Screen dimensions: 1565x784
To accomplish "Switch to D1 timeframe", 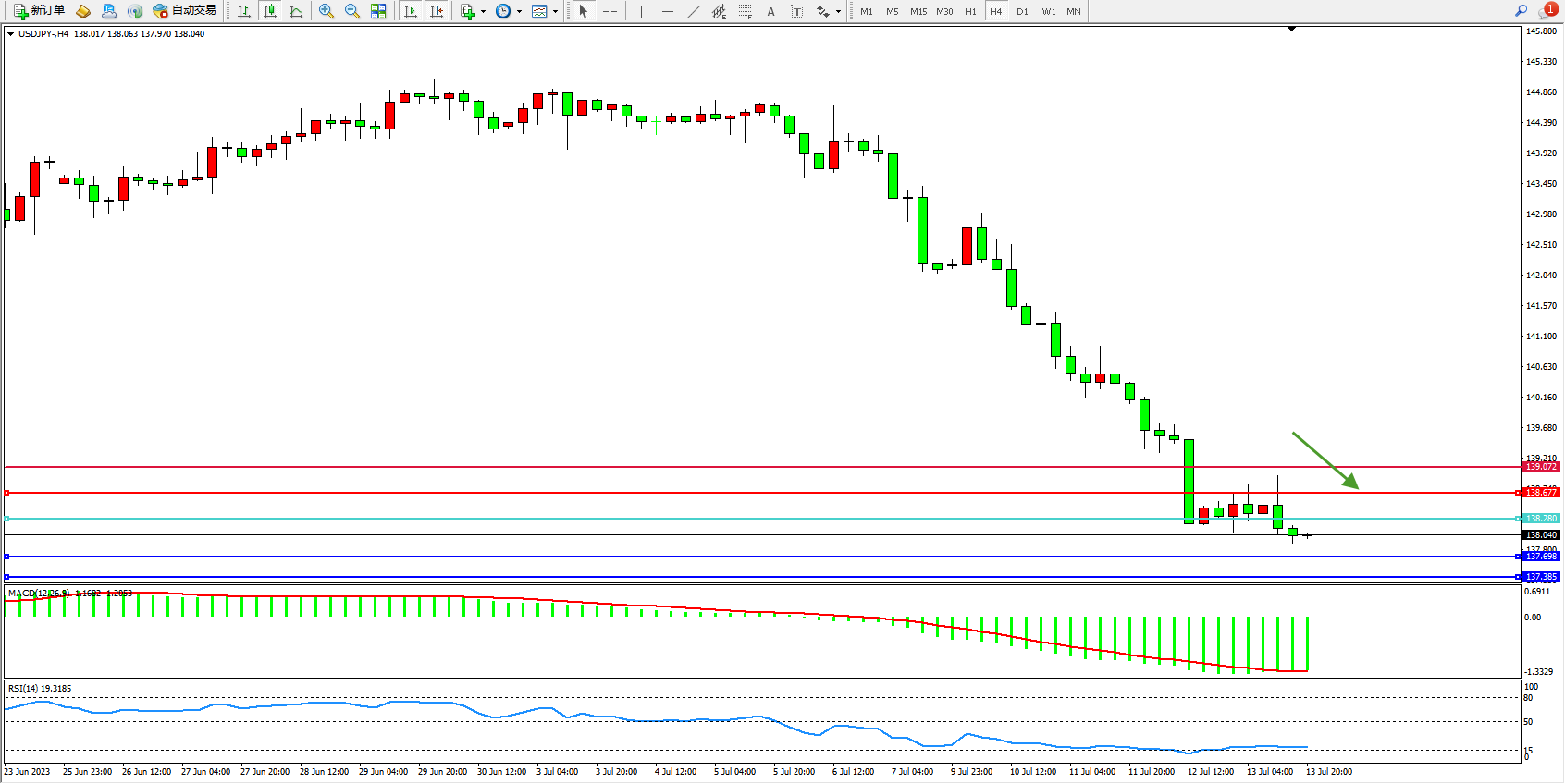I will [x=1022, y=11].
